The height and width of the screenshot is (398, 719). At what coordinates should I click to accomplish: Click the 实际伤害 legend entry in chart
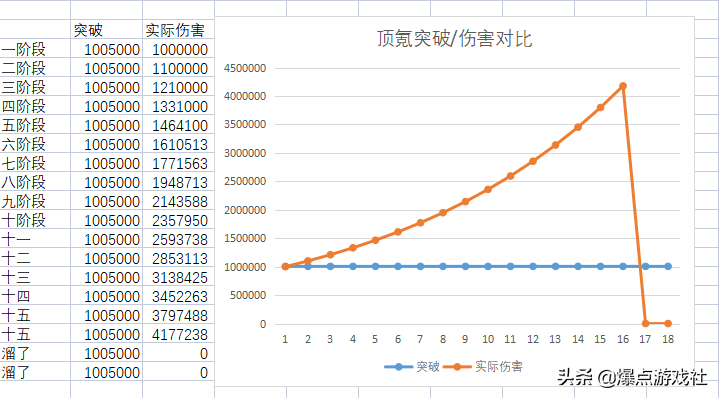click(483, 366)
